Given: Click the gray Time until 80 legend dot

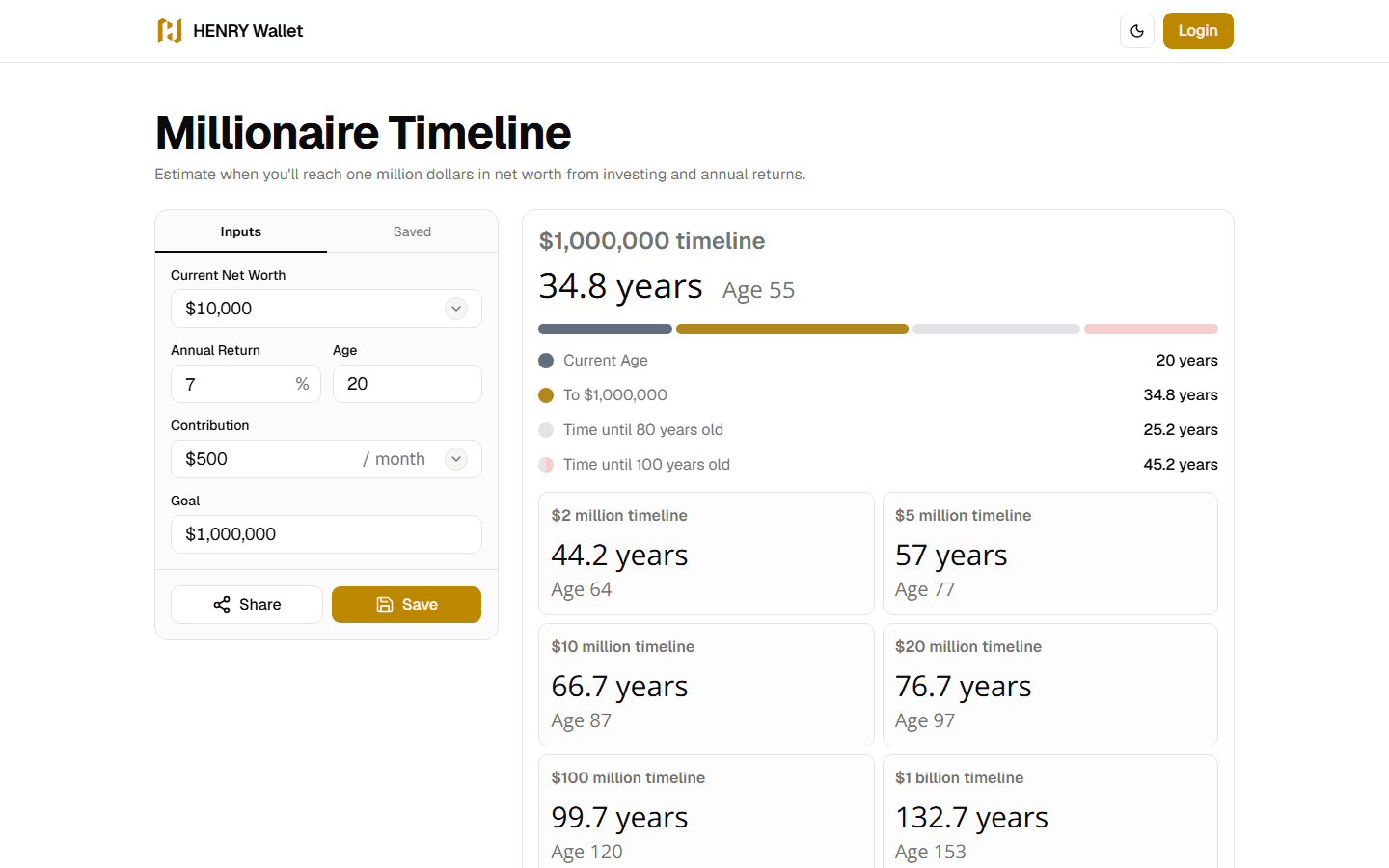Looking at the screenshot, I should coord(546,430).
